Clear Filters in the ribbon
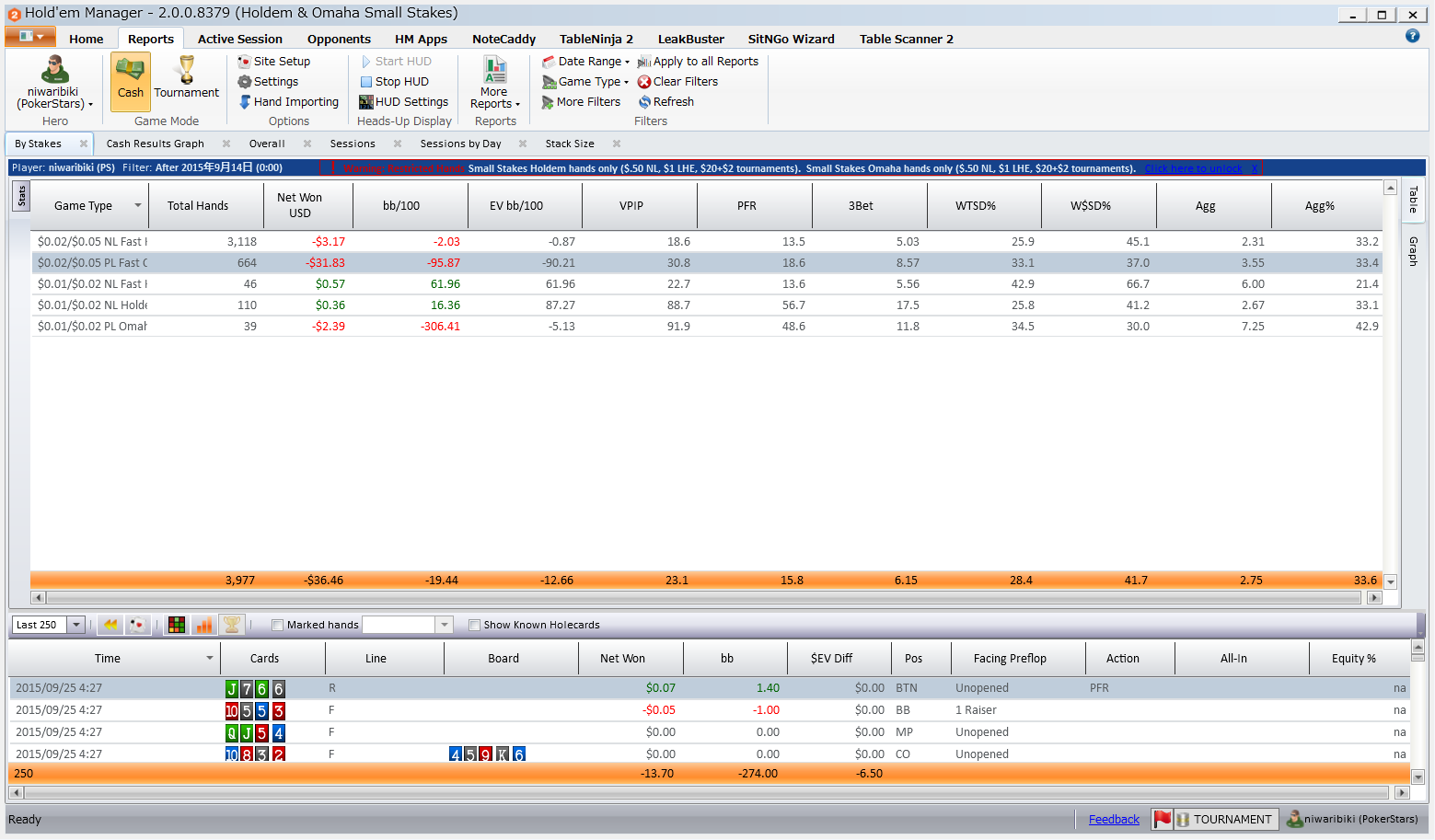Viewport: 1435px width, 840px height. tap(685, 82)
